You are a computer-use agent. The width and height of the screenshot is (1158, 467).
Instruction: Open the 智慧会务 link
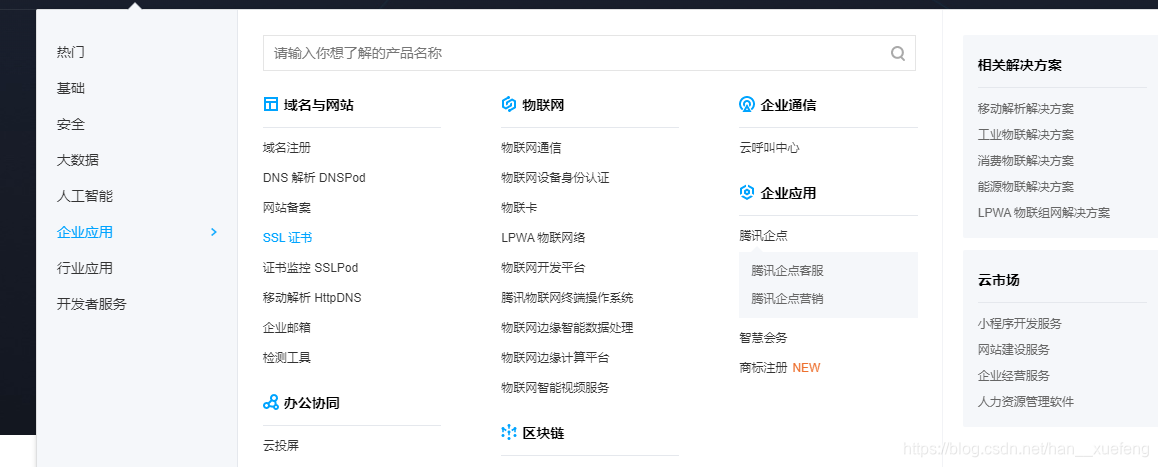point(764,338)
